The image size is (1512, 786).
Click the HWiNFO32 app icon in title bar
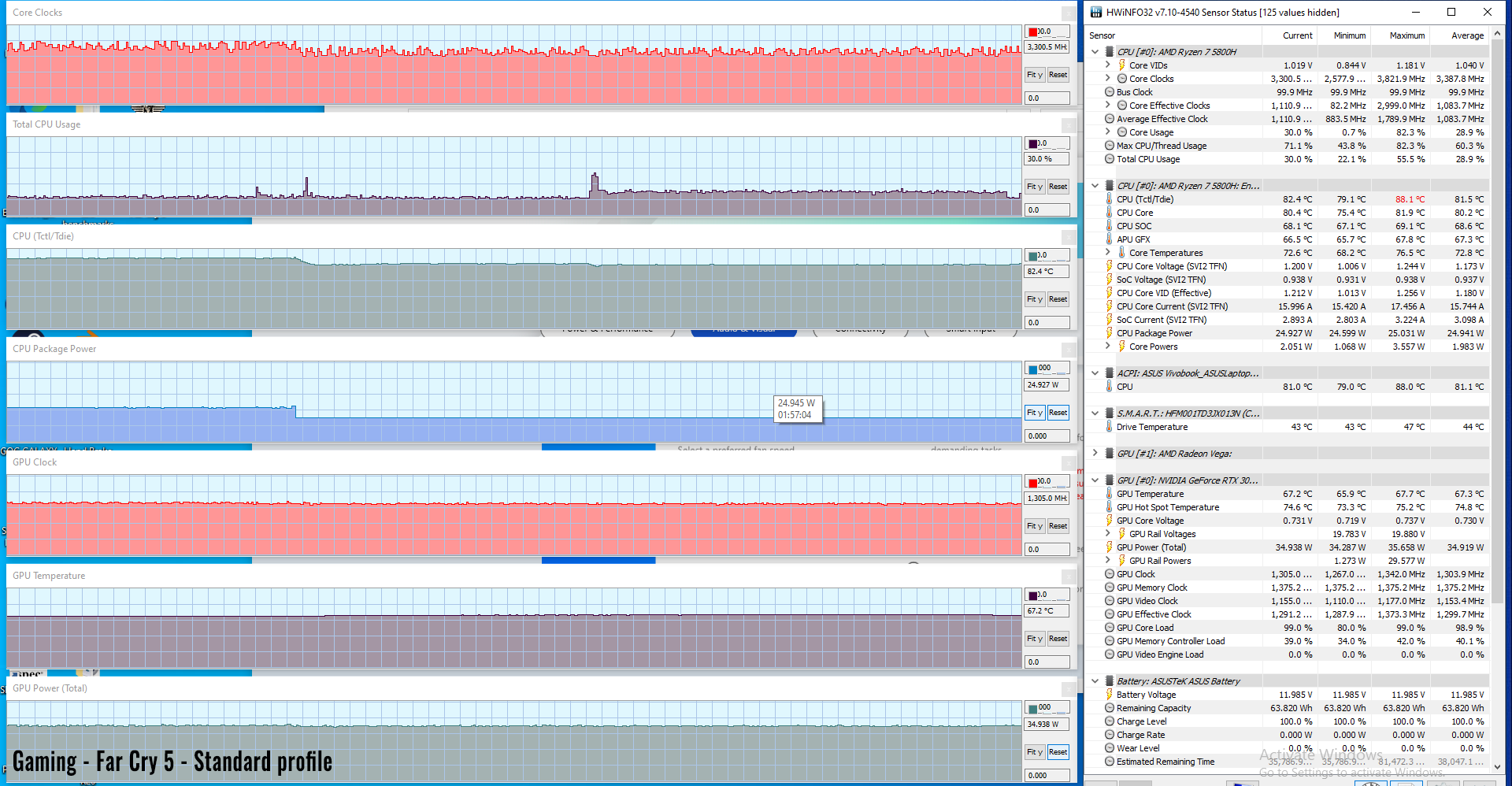point(1095,12)
